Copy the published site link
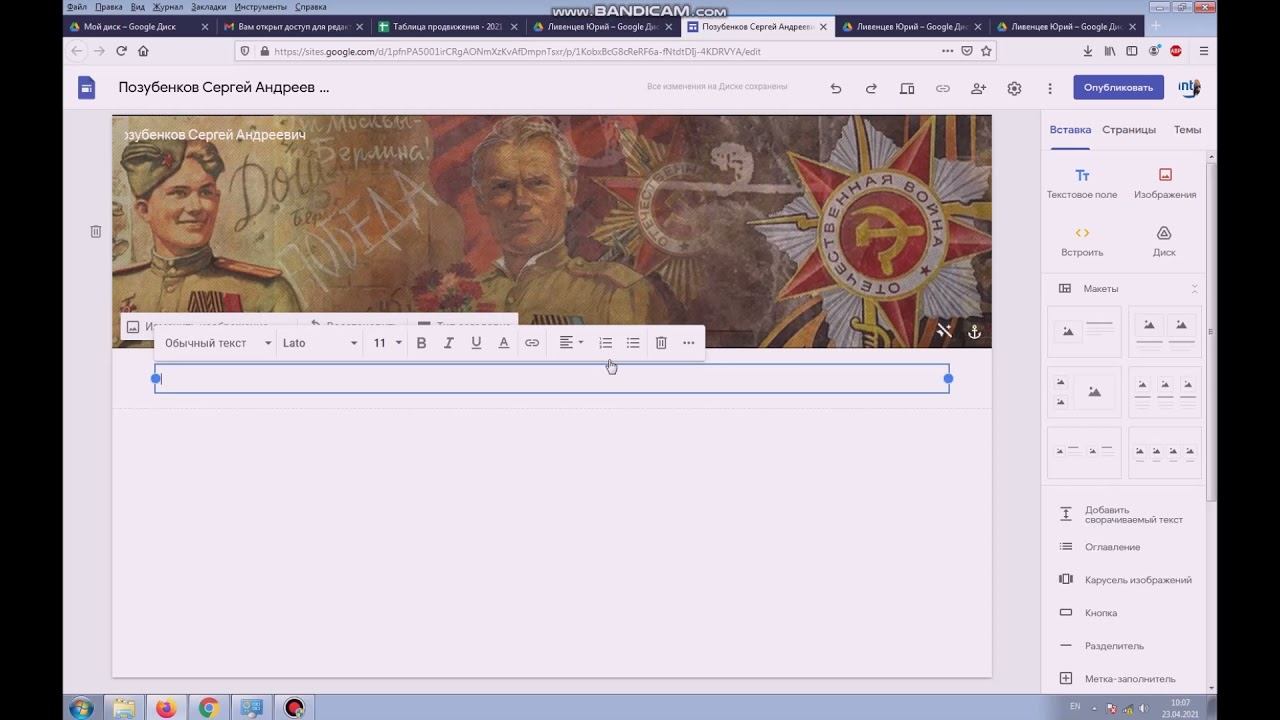Viewport: 1280px width, 720px height. [x=943, y=89]
